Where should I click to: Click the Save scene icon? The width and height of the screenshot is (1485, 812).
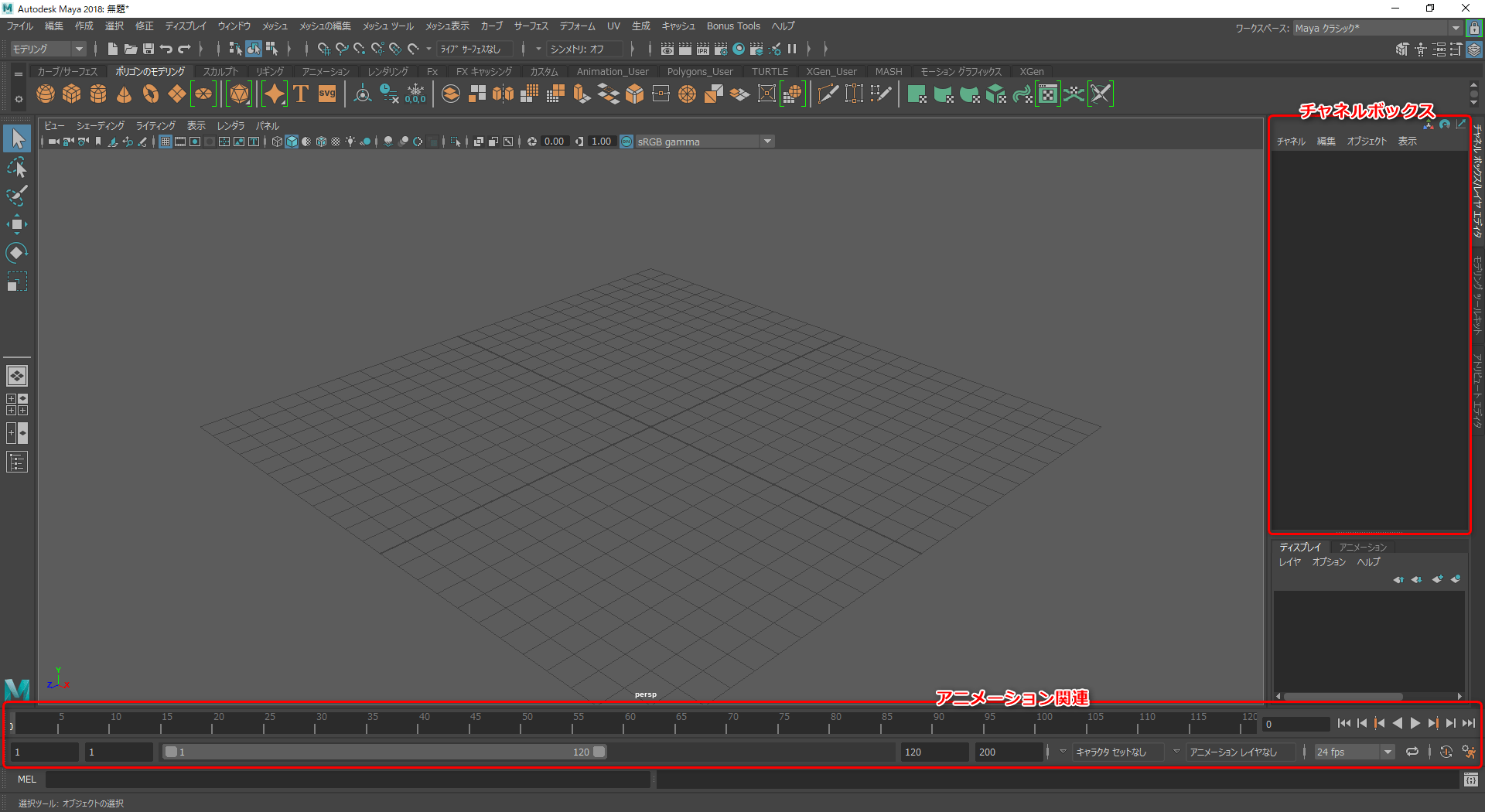148,49
